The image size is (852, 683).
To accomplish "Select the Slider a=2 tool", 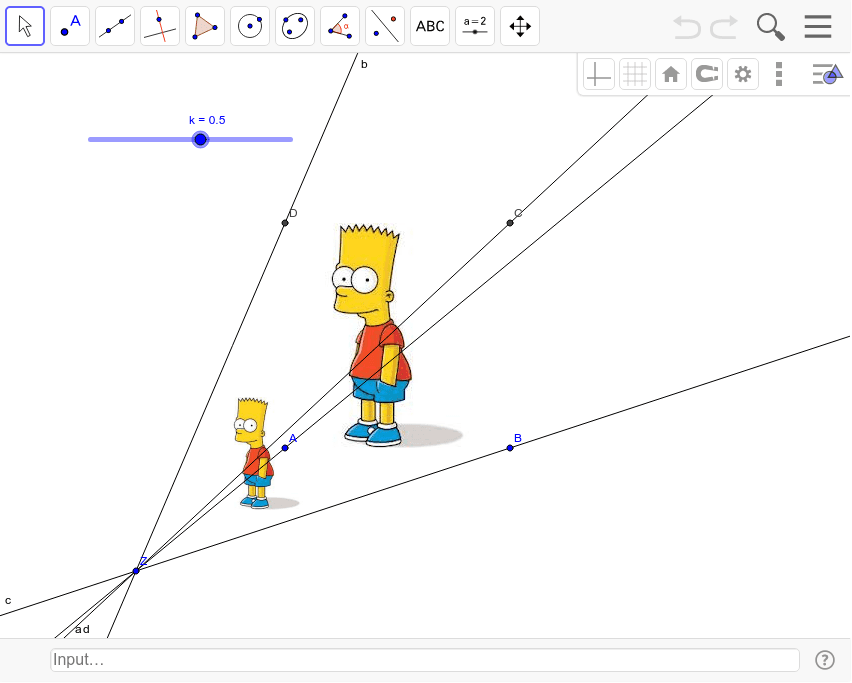I will [475, 26].
